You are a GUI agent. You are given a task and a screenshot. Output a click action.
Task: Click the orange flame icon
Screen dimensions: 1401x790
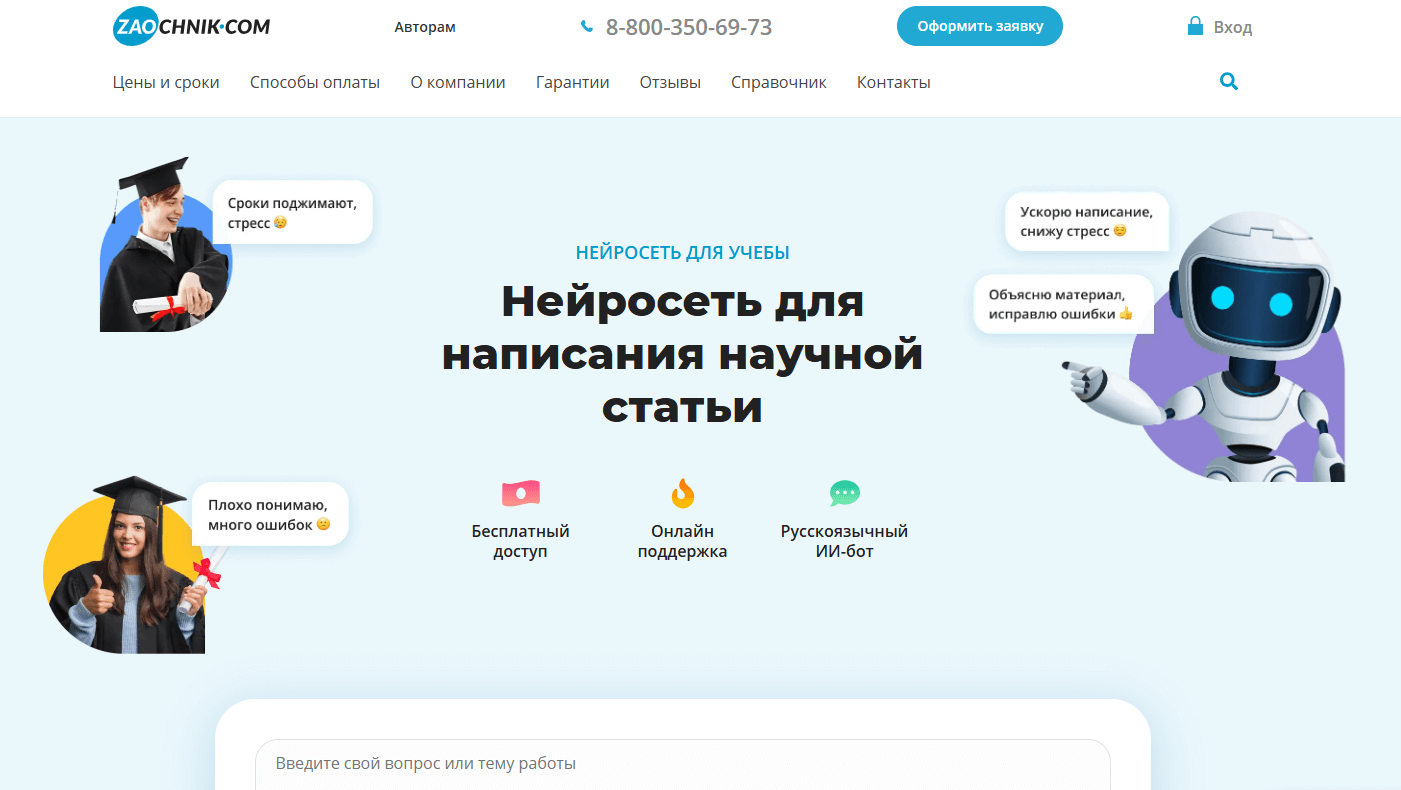pyautogui.click(x=682, y=493)
